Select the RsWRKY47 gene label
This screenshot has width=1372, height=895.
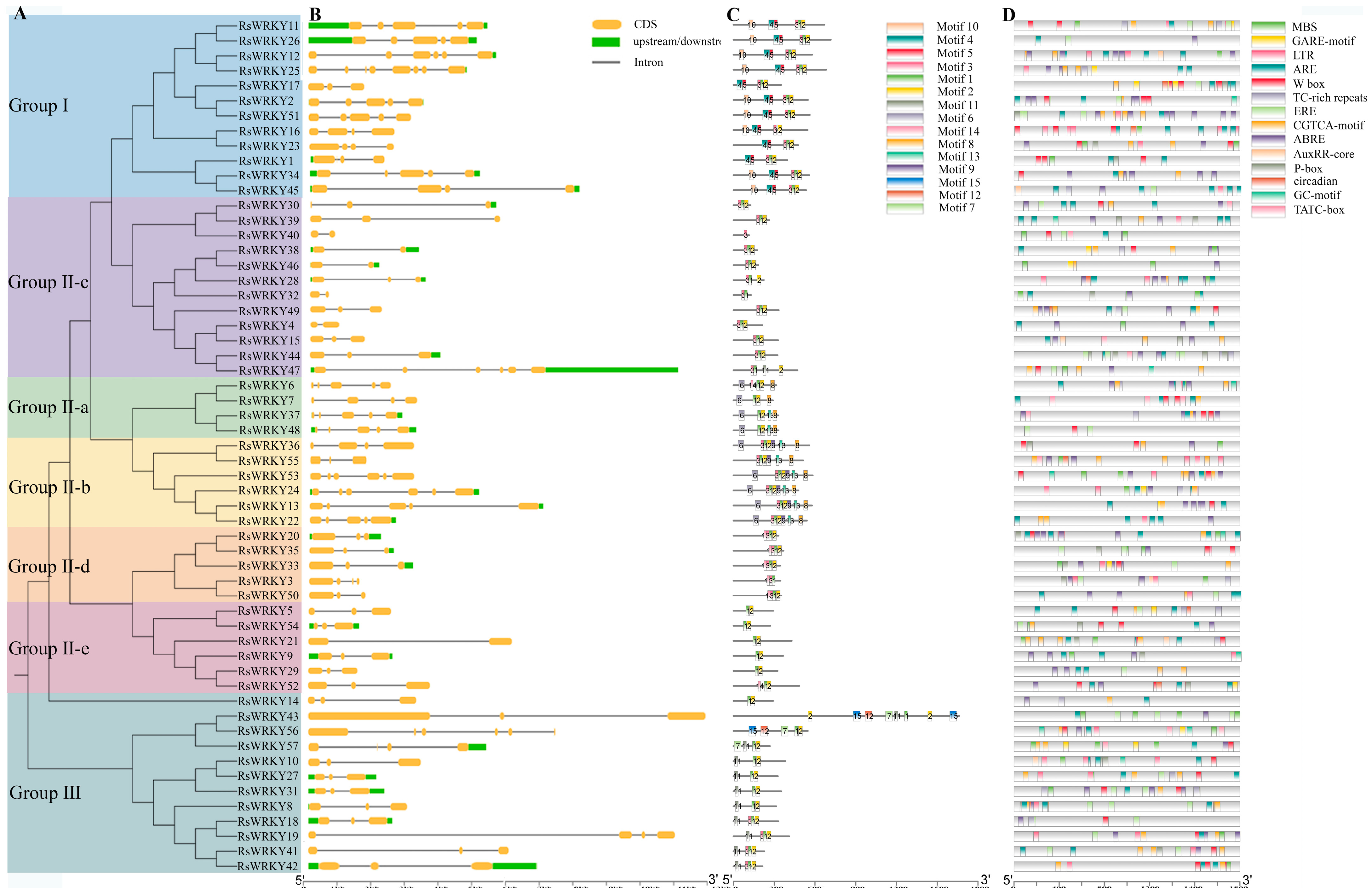269,370
